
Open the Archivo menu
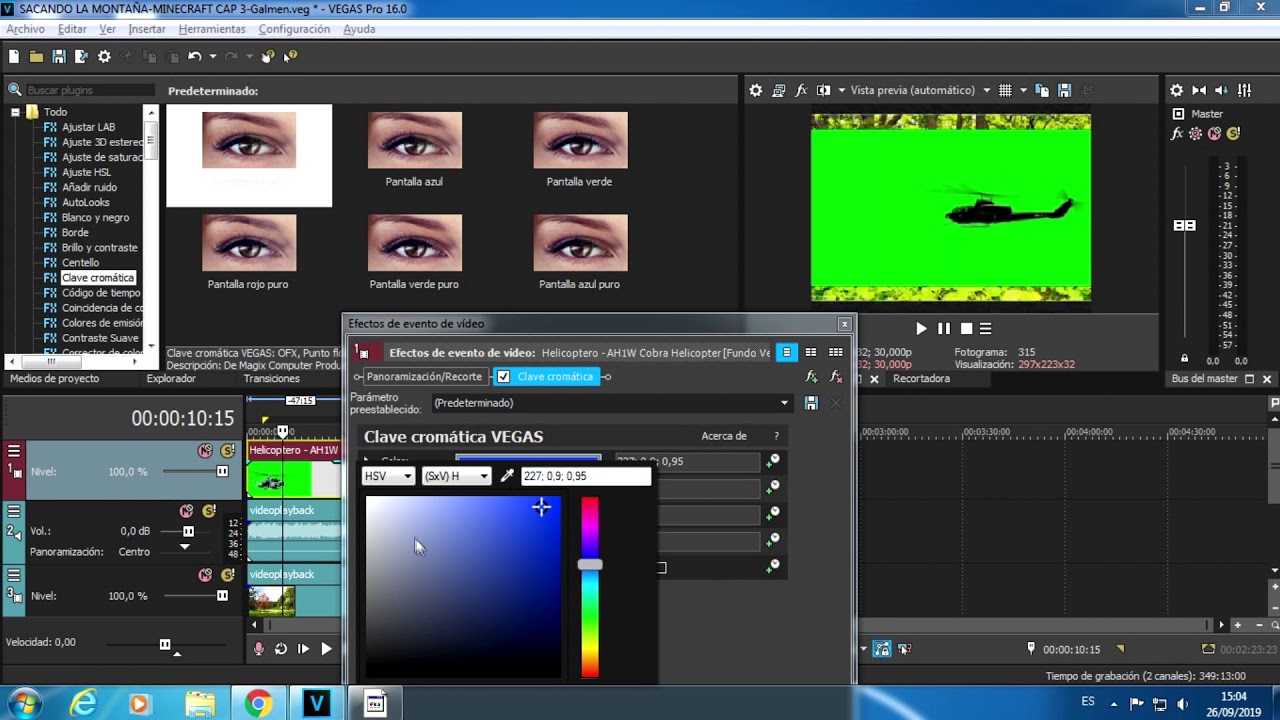26,29
